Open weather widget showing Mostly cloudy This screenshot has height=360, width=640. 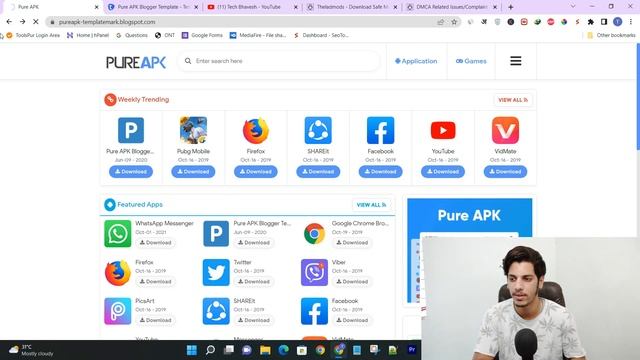pos(31,350)
